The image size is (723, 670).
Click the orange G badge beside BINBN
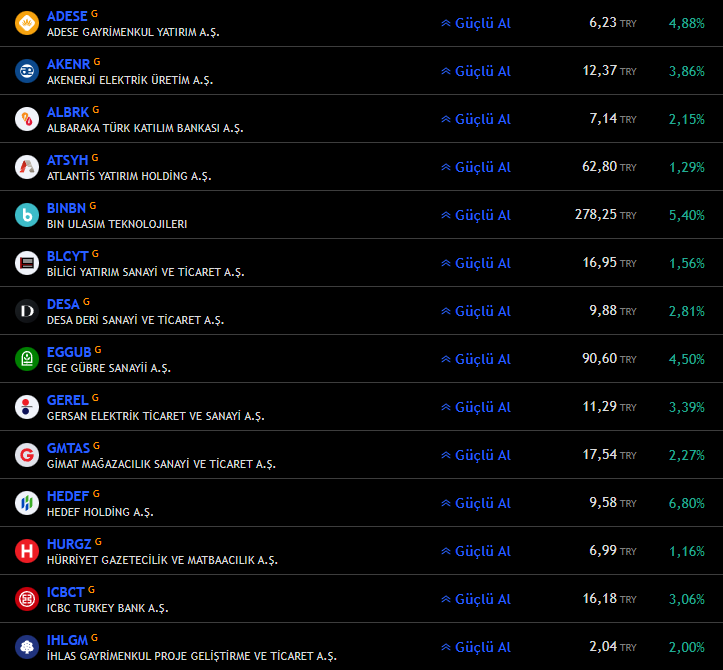point(93,206)
